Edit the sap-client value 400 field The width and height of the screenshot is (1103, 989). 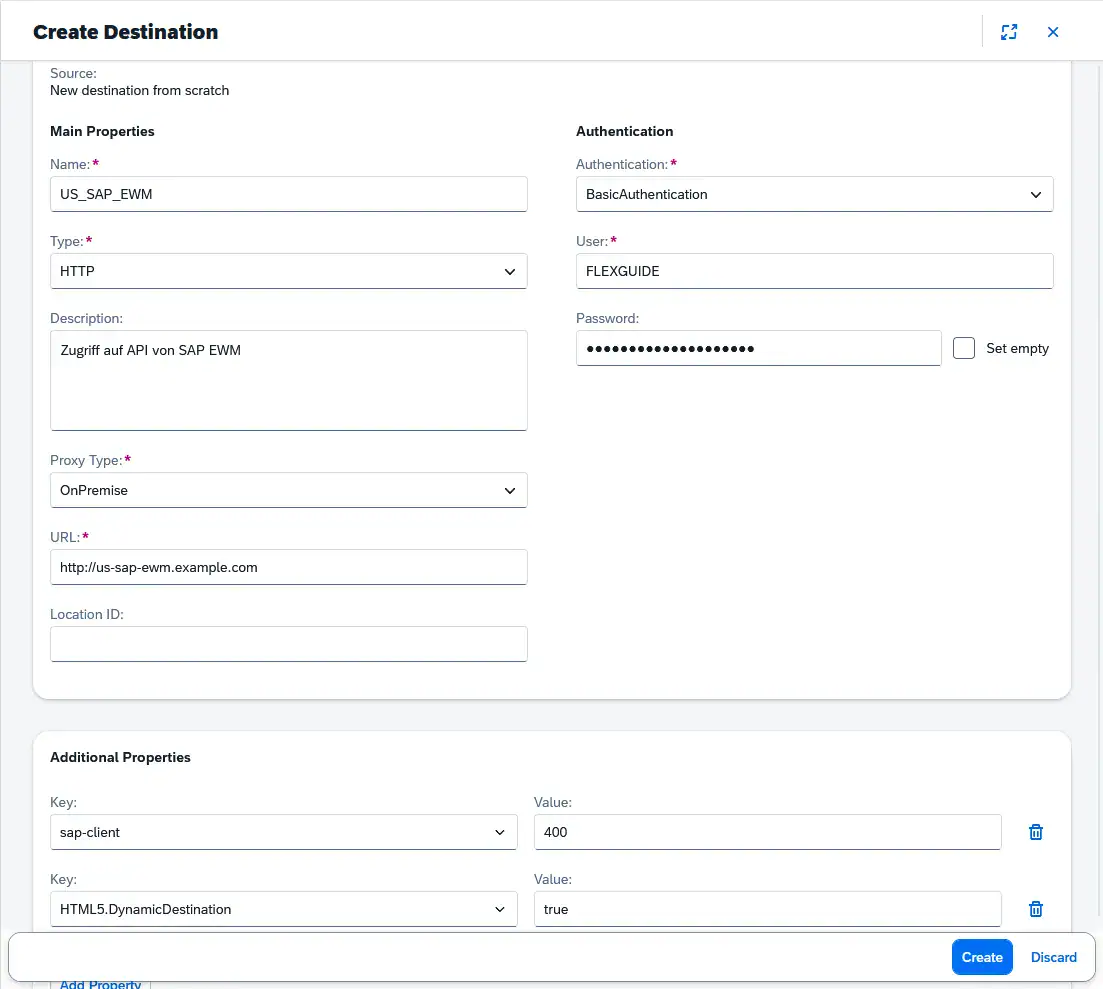click(x=767, y=832)
